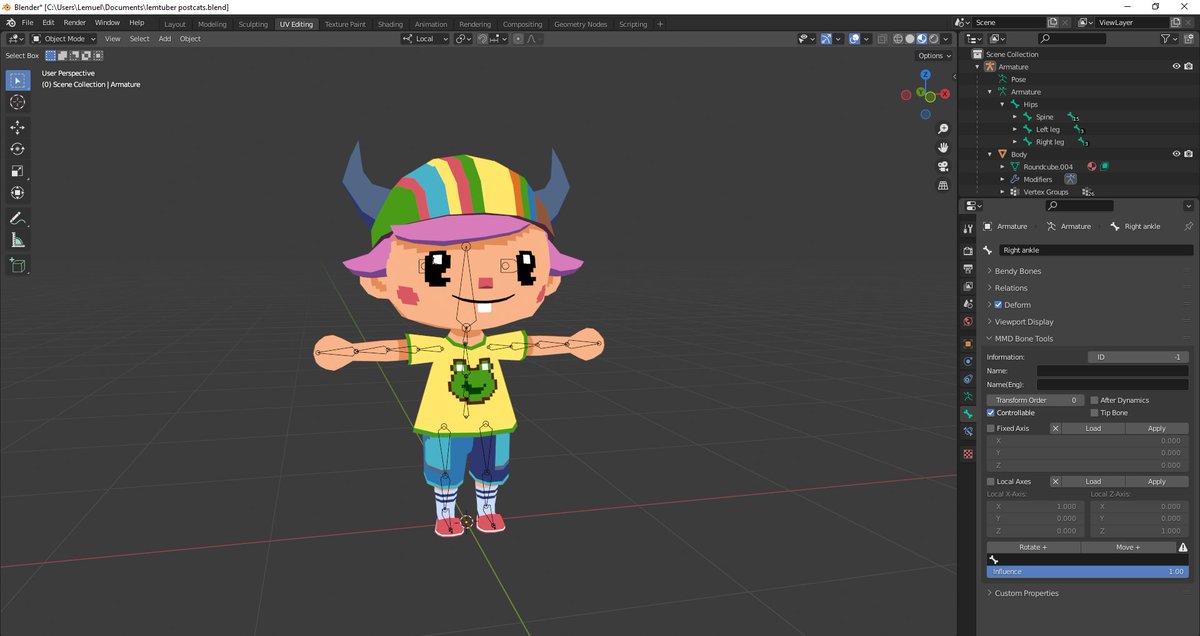The height and width of the screenshot is (636, 1200).
Task: Open the Bone Constraints properties tab
Action: pos(968,432)
